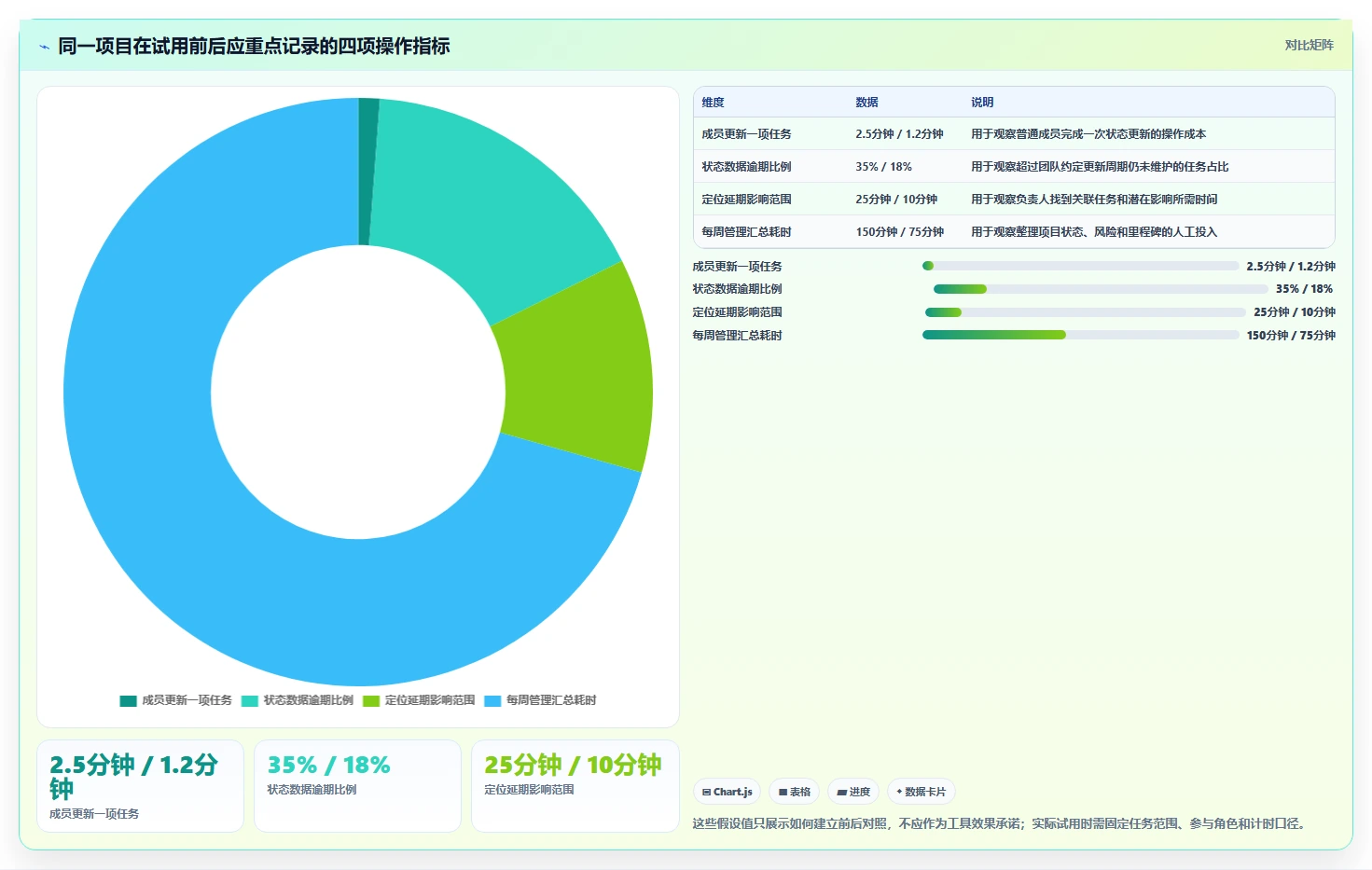
Task: Toggle the 每周管理汇总耗时 legend swatch
Action: [x=492, y=700]
